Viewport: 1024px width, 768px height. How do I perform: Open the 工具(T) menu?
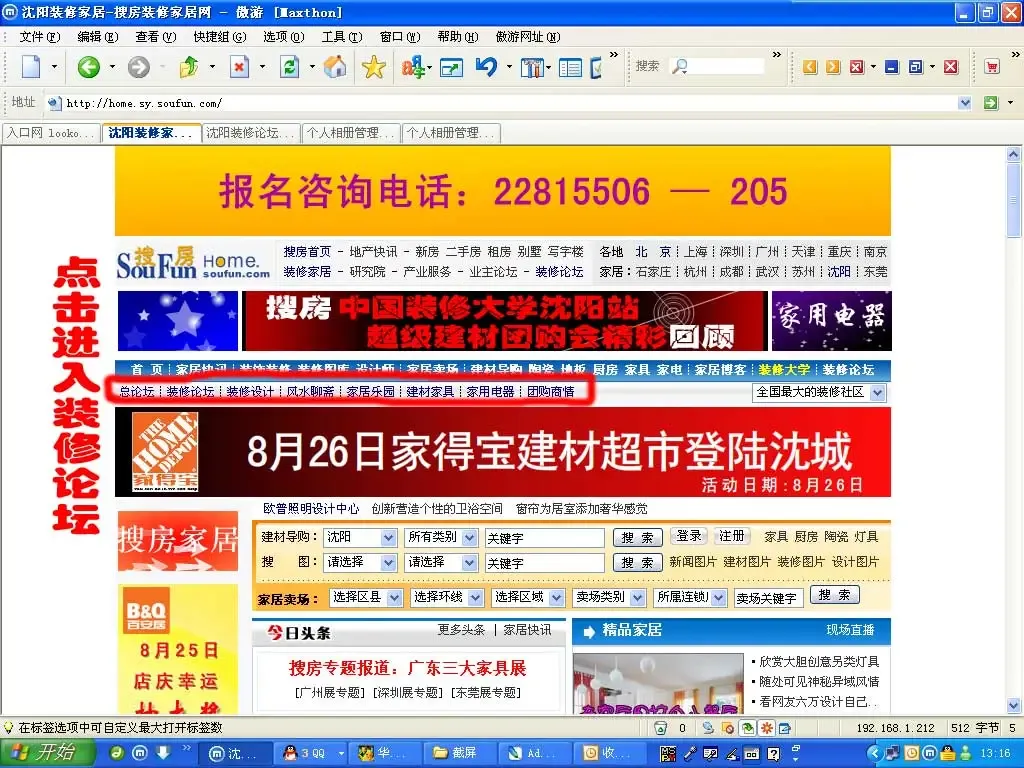[x=342, y=37]
